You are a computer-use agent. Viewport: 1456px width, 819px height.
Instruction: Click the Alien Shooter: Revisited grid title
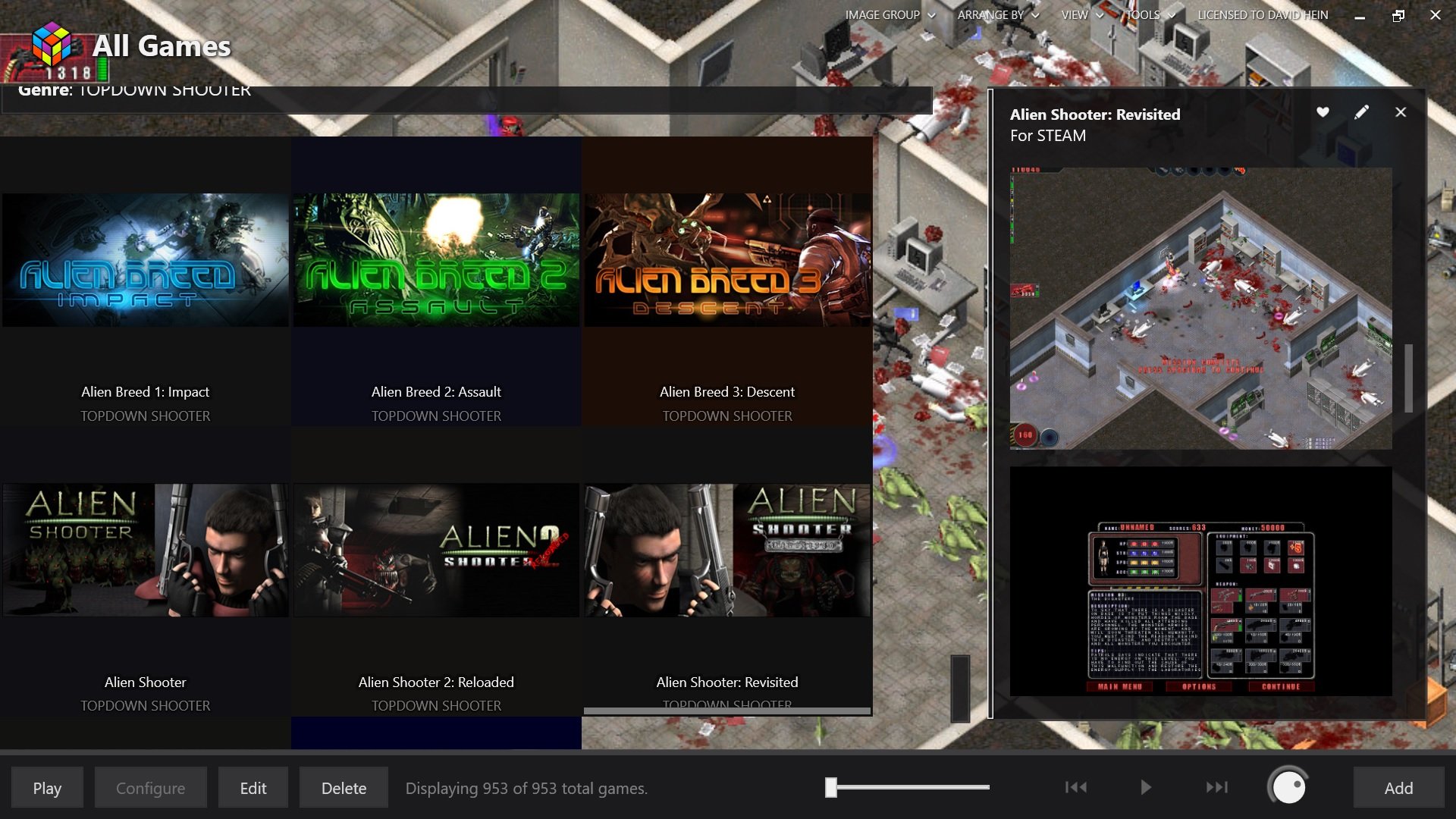click(x=727, y=682)
